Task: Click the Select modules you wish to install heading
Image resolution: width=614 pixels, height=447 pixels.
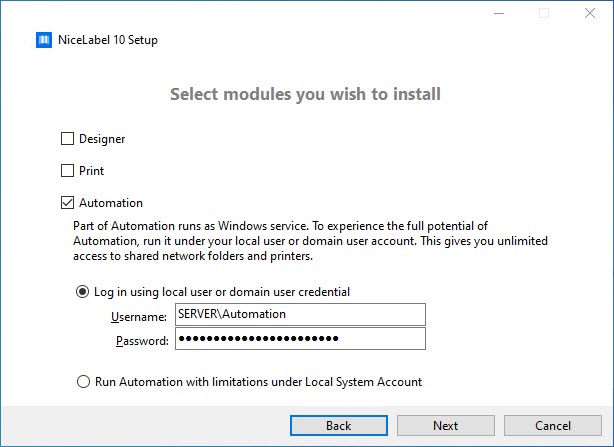Action: pyautogui.click(x=305, y=94)
